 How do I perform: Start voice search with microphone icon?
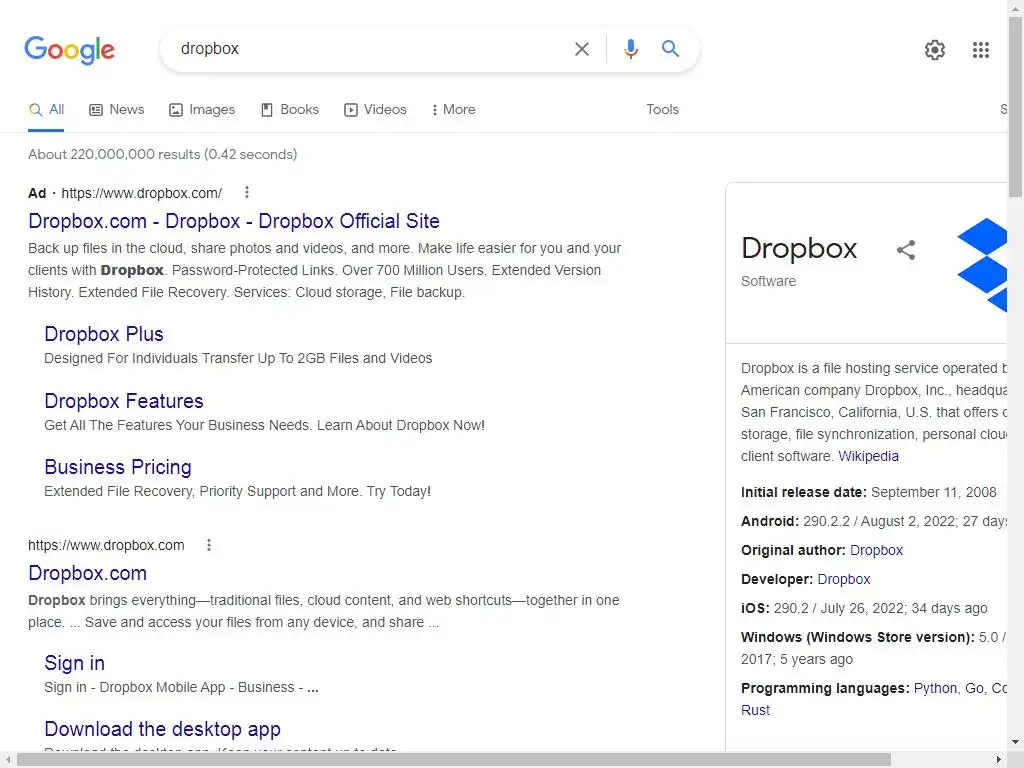[x=630, y=49]
